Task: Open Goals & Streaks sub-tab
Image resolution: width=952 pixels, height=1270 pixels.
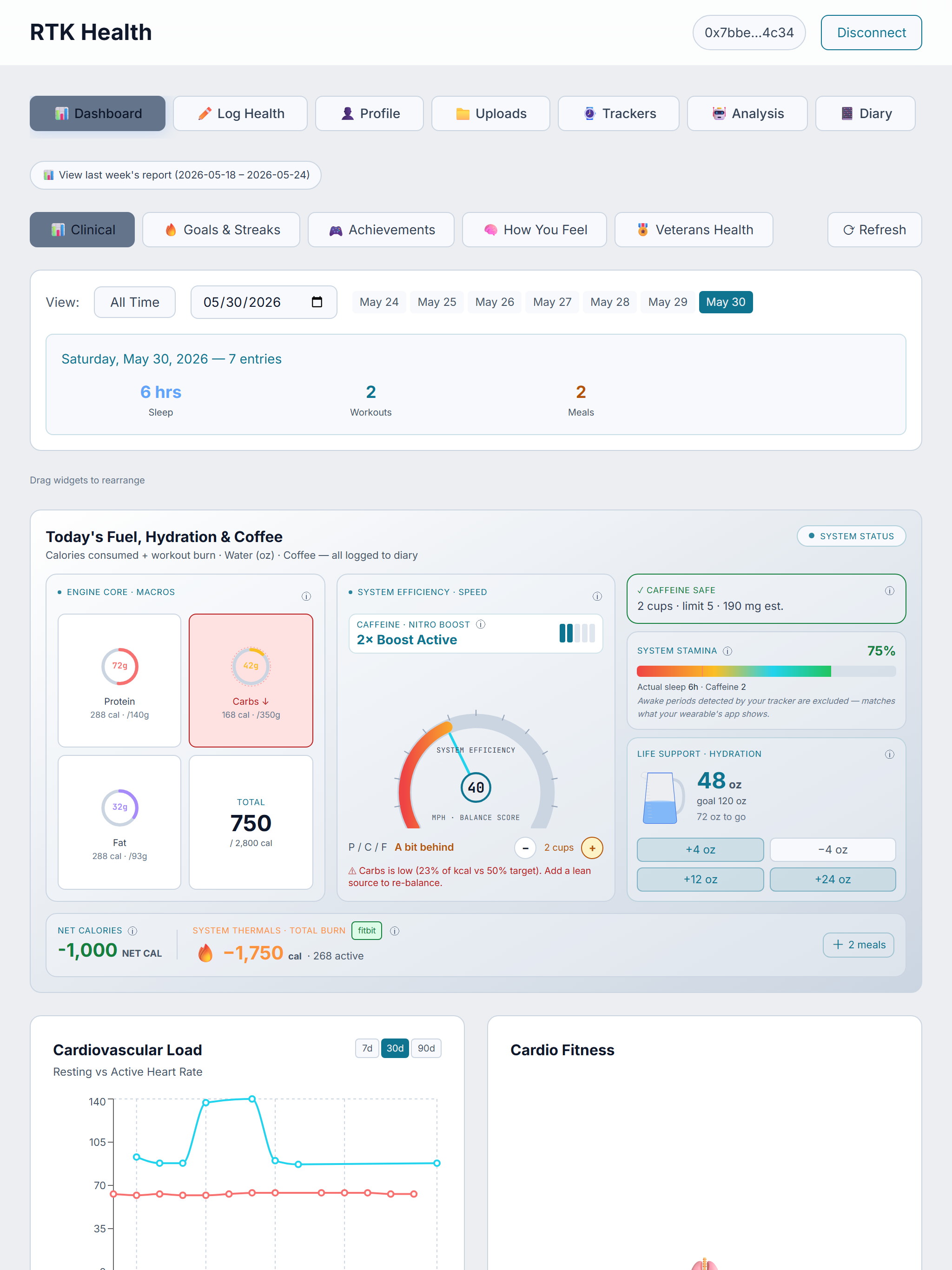Action: [x=221, y=230]
